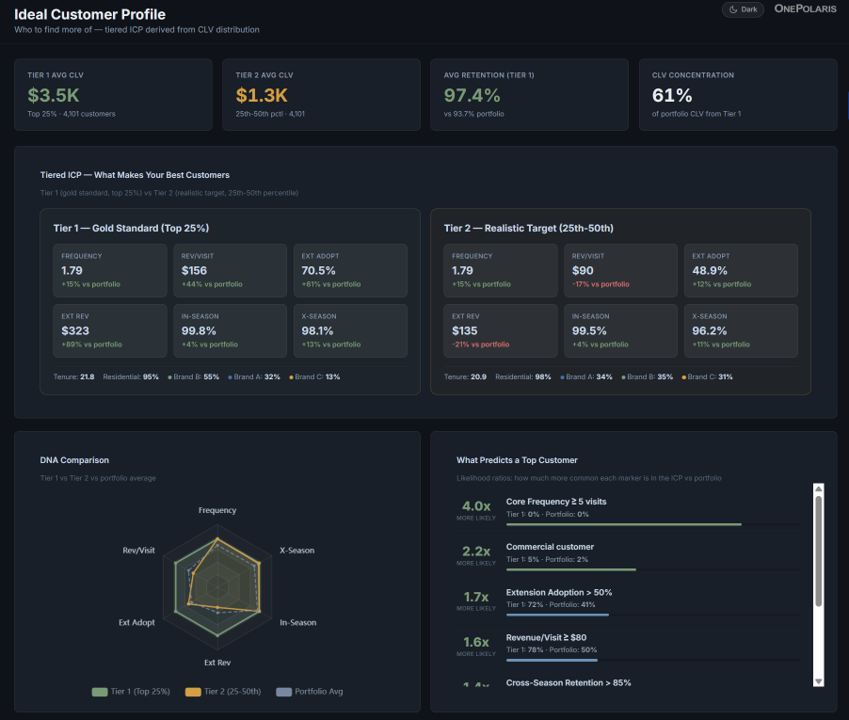Click the DNA Comparison radar chart
Screen dimensions: 849x720
click(x=218, y=585)
